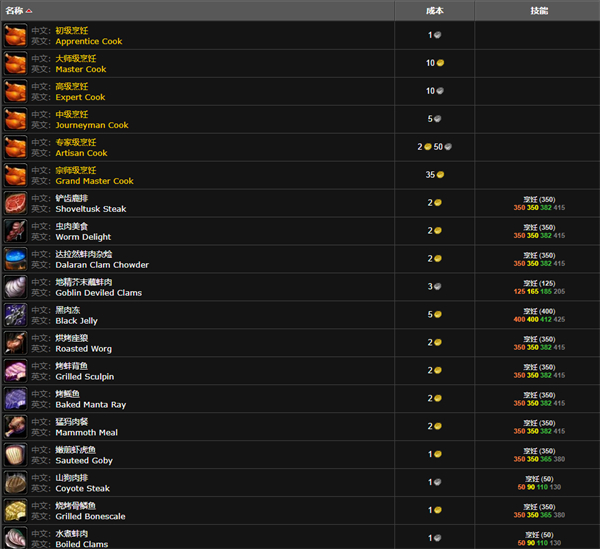The height and width of the screenshot is (549, 600).
Task: Open the Grand Master Cook link
Action: (x=94, y=182)
